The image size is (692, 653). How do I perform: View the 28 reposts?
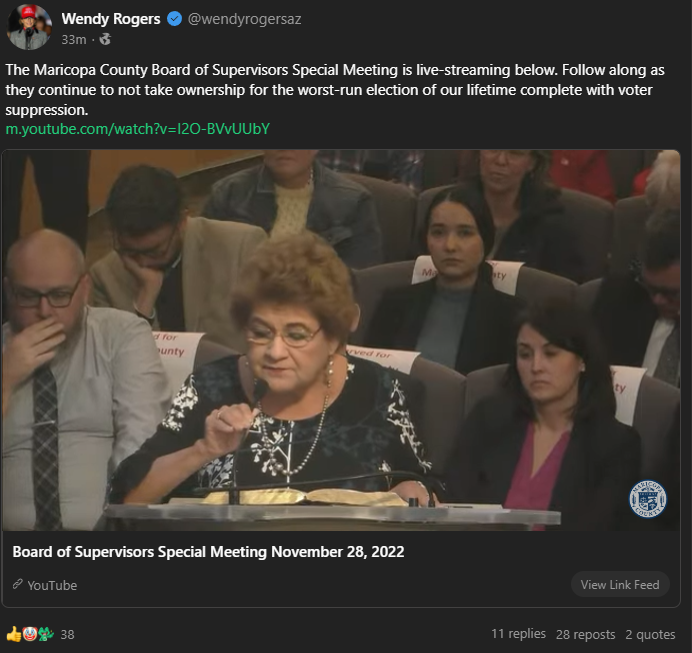point(585,634)
